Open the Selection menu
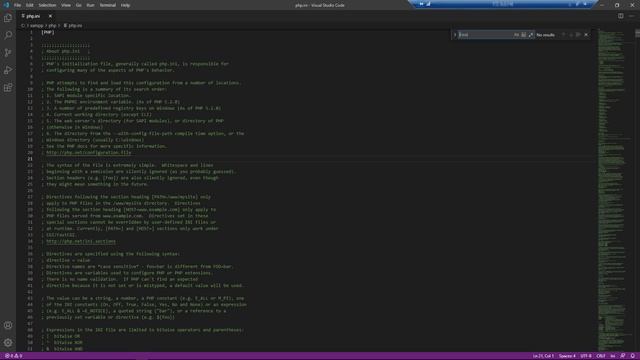 [x=47, y=5]
